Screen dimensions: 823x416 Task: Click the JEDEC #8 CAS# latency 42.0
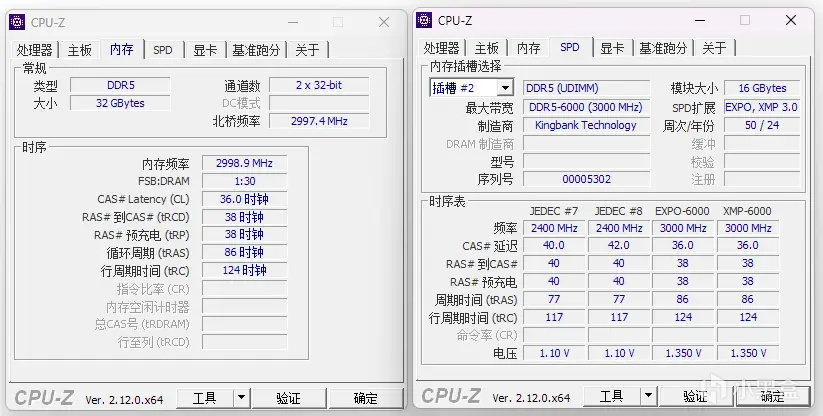pyautogui.click(x=619, y=246)
